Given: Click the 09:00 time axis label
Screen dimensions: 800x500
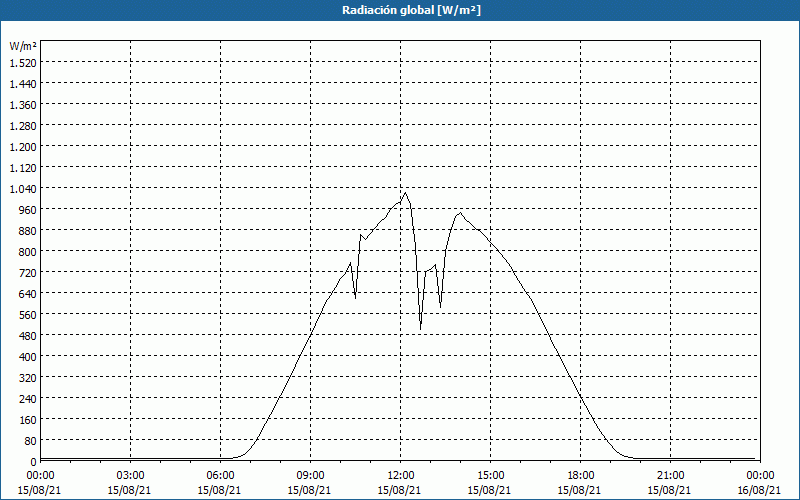Looking at the screenshot, I should (x=310, y=476).
